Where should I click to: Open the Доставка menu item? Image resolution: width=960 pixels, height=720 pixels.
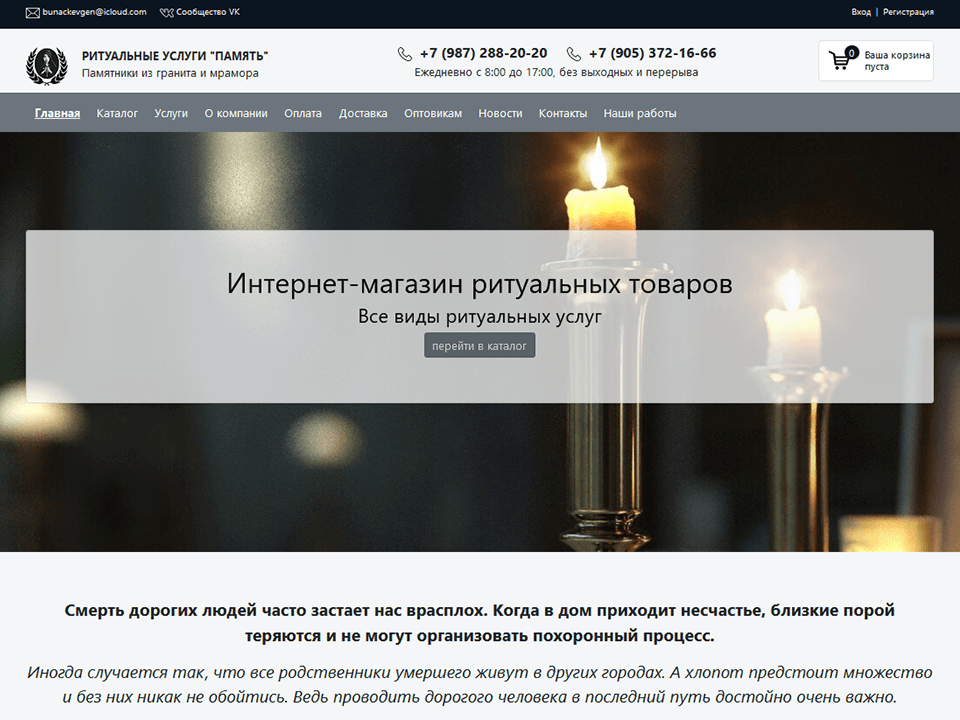click(x=363, y=113)
